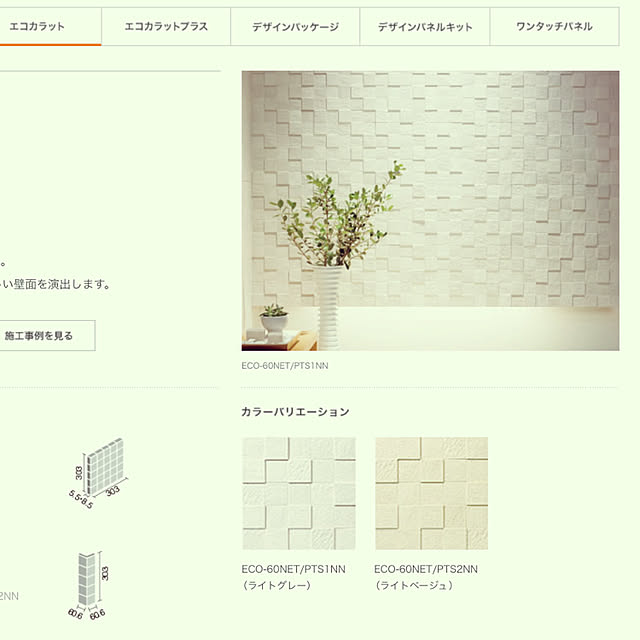Click the ECO-60NET/PTS1NN label below gray swatch

point(293,569)
